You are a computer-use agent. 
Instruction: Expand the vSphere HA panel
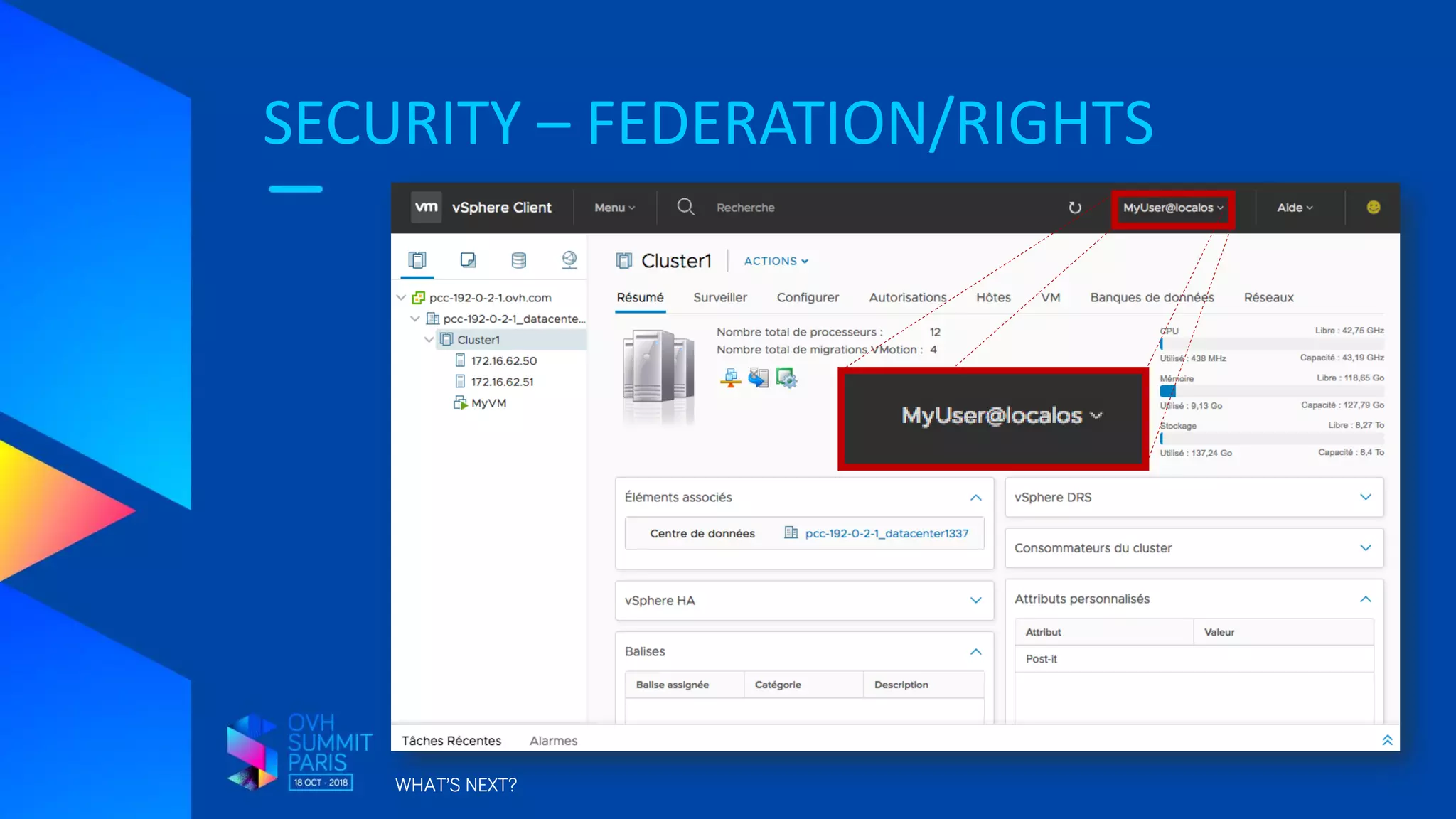pyautogui.click(x=976, y=601)
